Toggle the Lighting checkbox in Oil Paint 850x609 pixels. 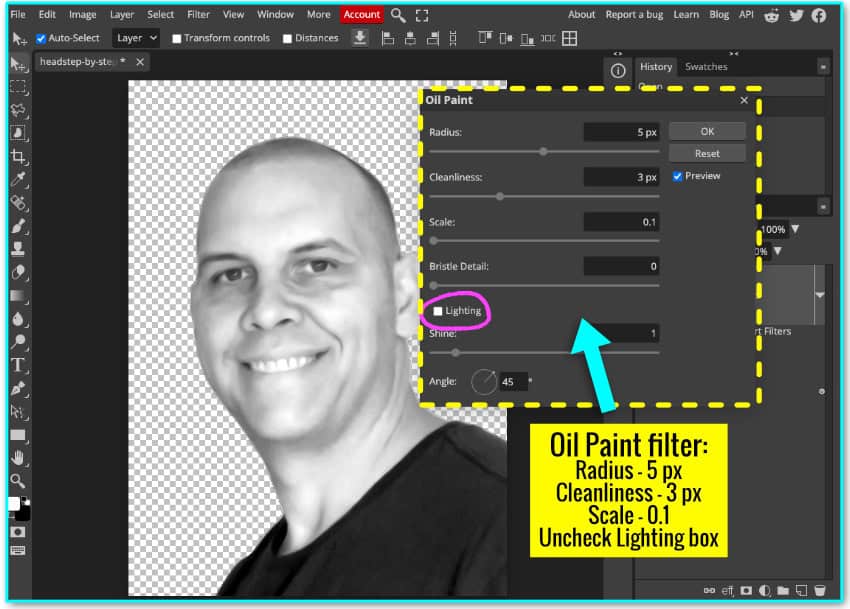tap(437, 311)
